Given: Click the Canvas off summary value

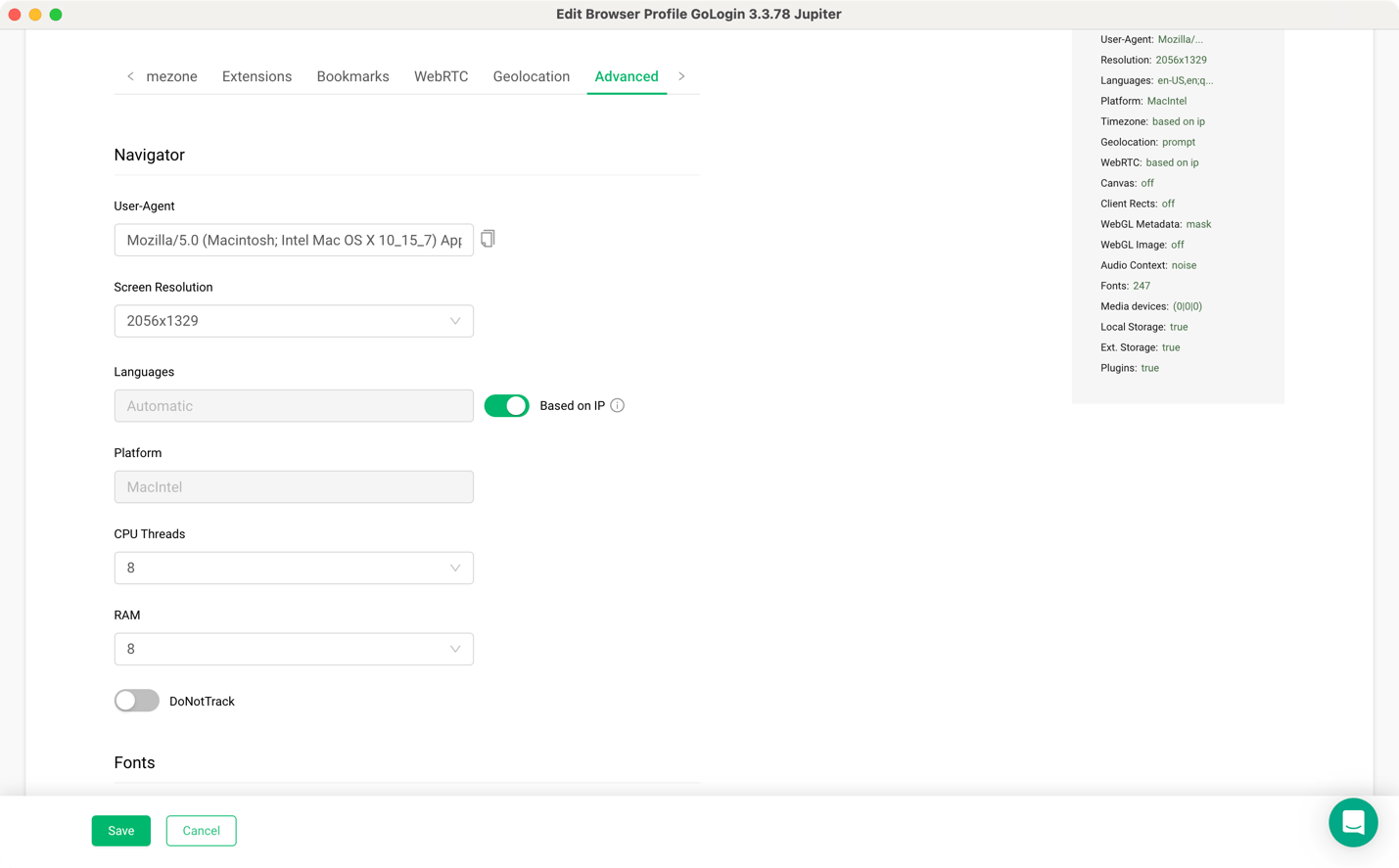Looking at the screenshot, I should (1147, 183).
